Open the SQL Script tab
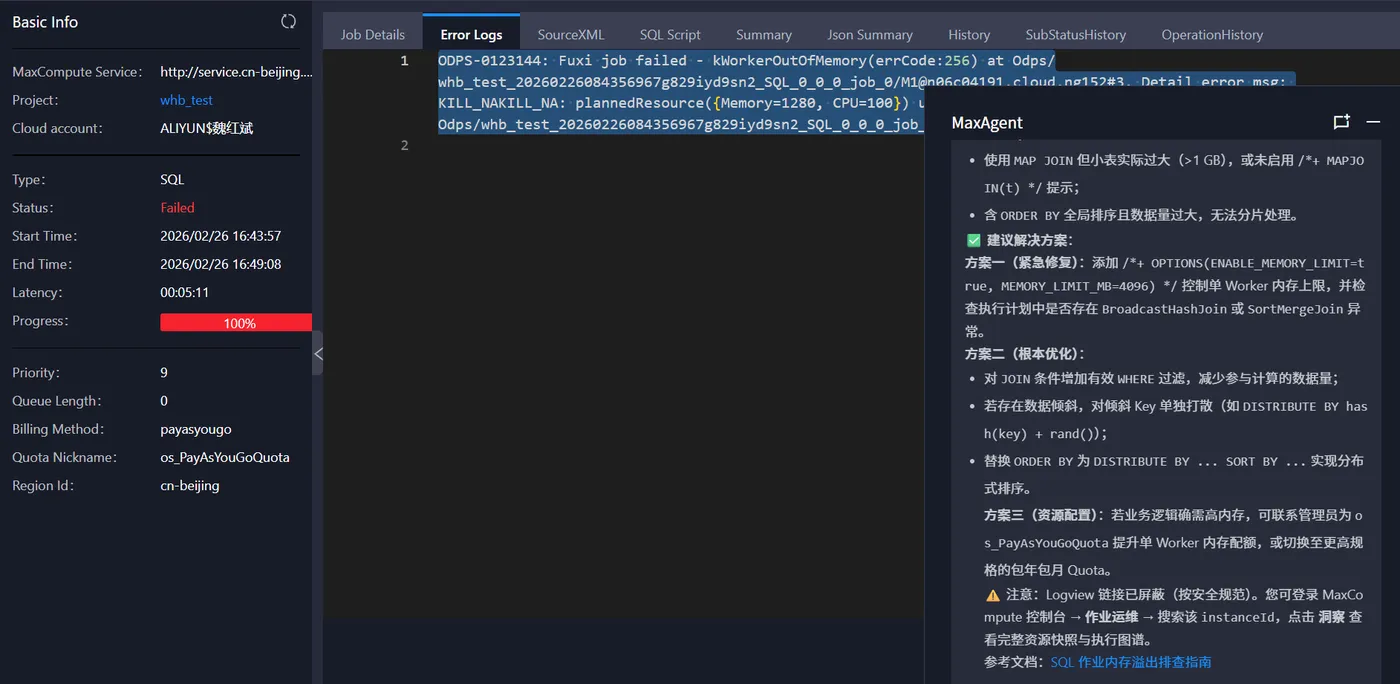The width and height of the screenshot is (1400, 684). pyautogui.click(x=670, y=34)
